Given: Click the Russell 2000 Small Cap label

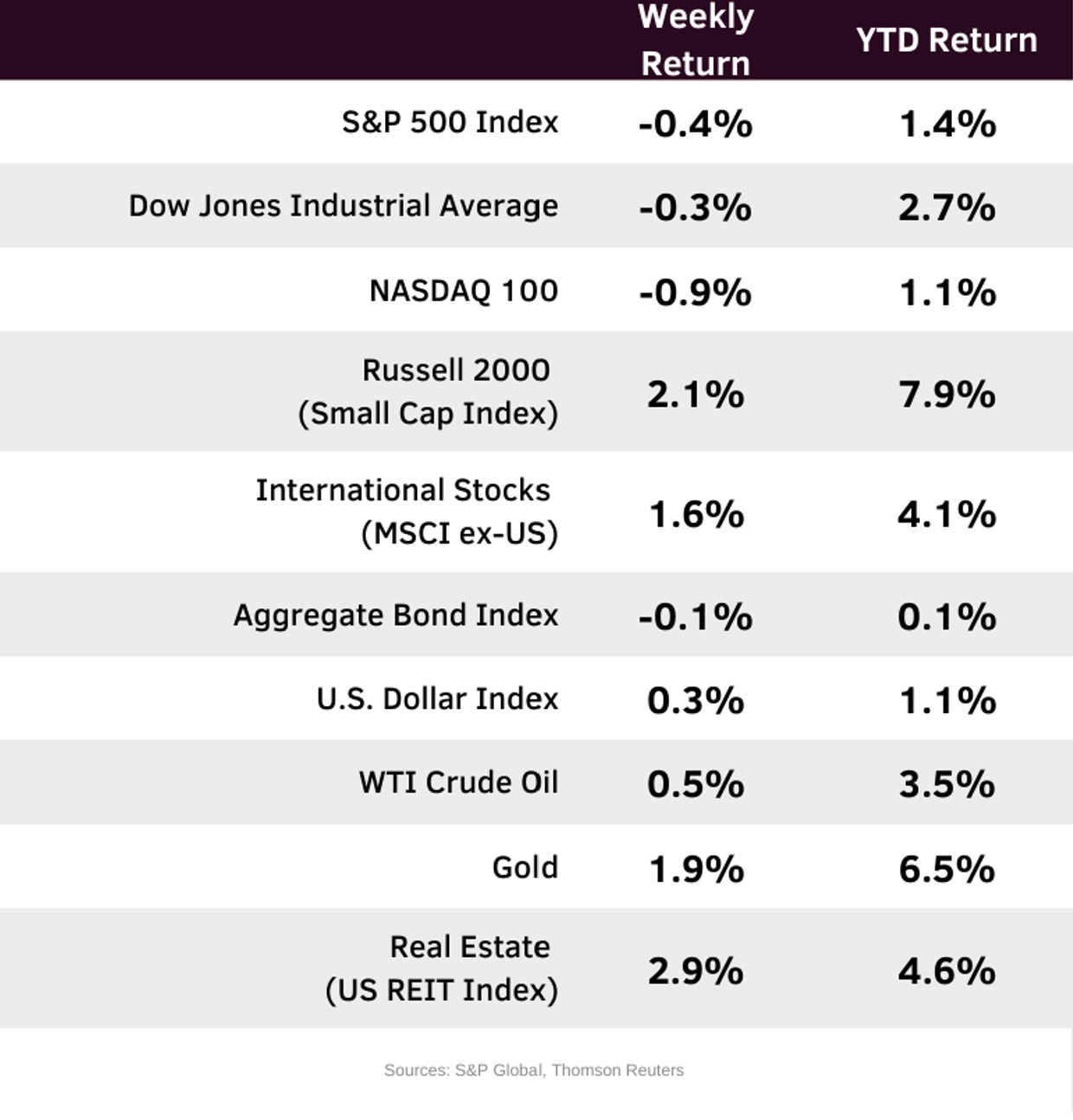Looking at the screenshot, I should (x=428, y=391).
